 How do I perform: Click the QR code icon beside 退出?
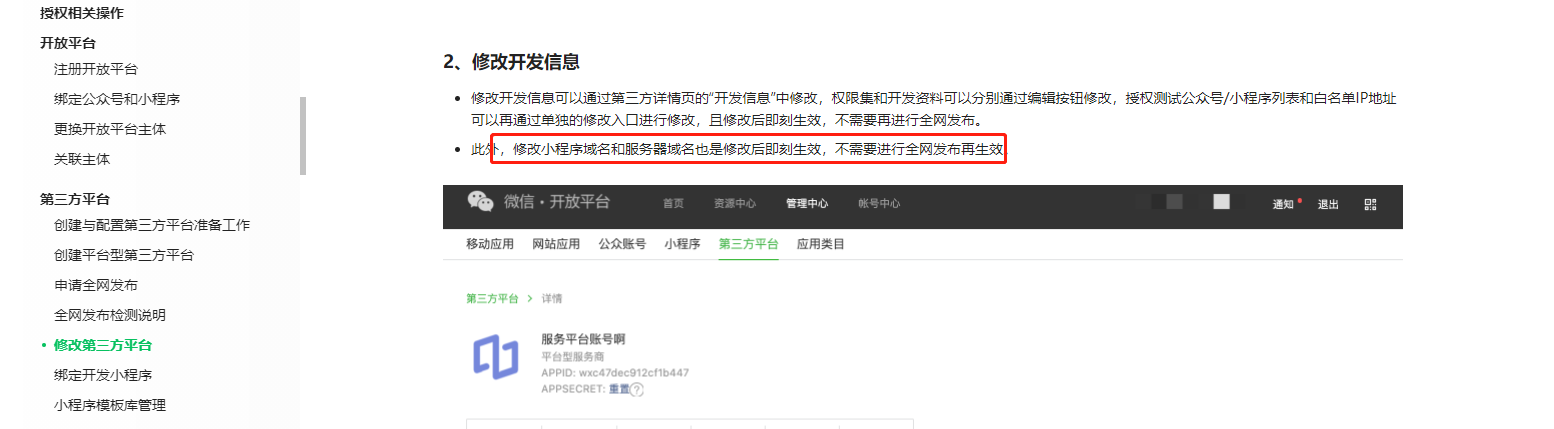point(1370,204)
